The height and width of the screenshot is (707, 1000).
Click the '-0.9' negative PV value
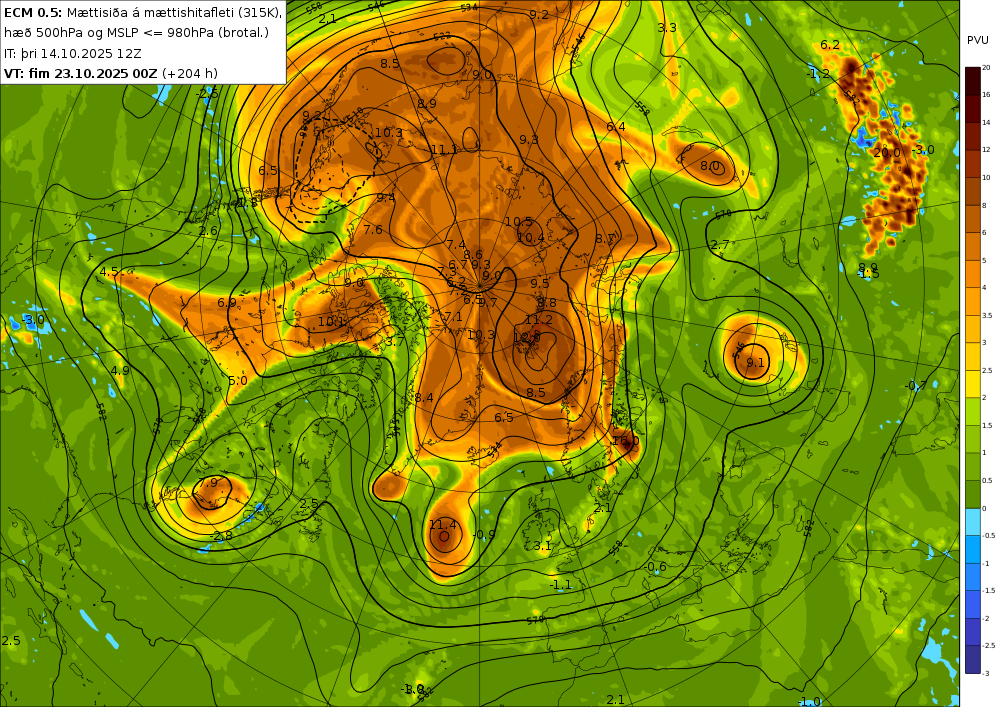click(485, 534)
